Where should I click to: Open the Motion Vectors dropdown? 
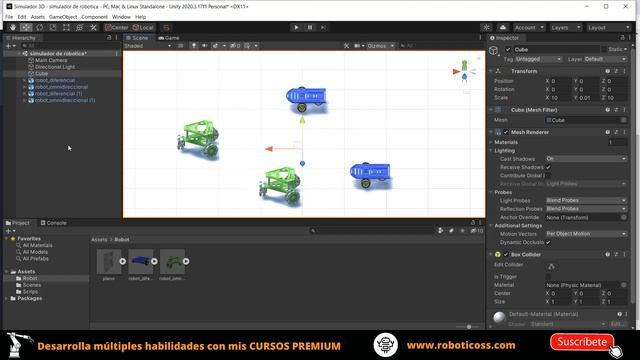point(586,234)
